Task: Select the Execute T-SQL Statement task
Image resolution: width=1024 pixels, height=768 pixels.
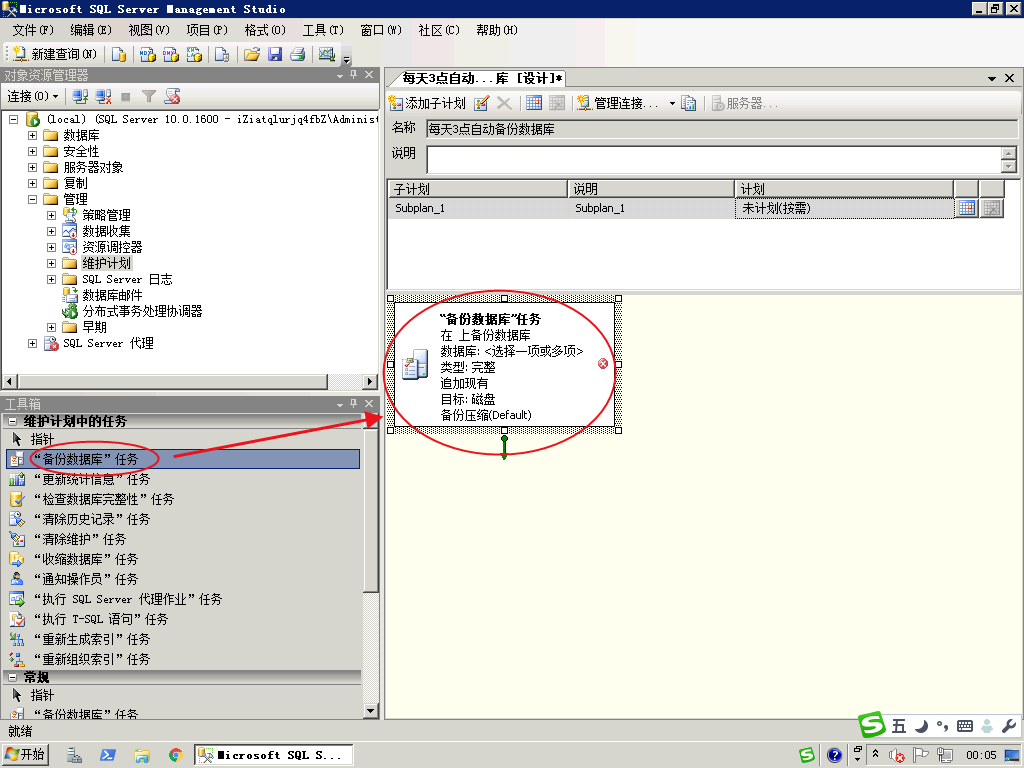Action: click(183, 619)
